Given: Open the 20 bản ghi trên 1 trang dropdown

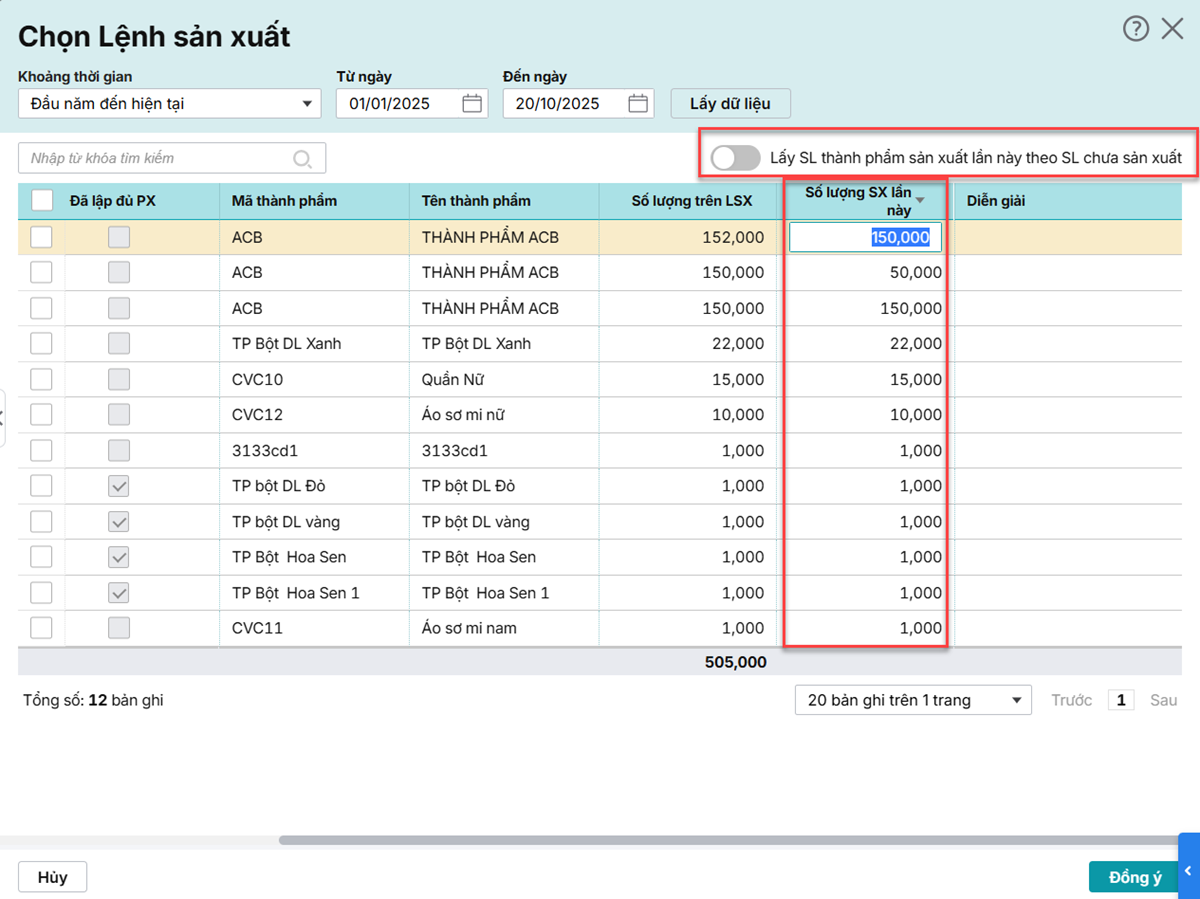Looking at the screenshot, I should point(912,700).
